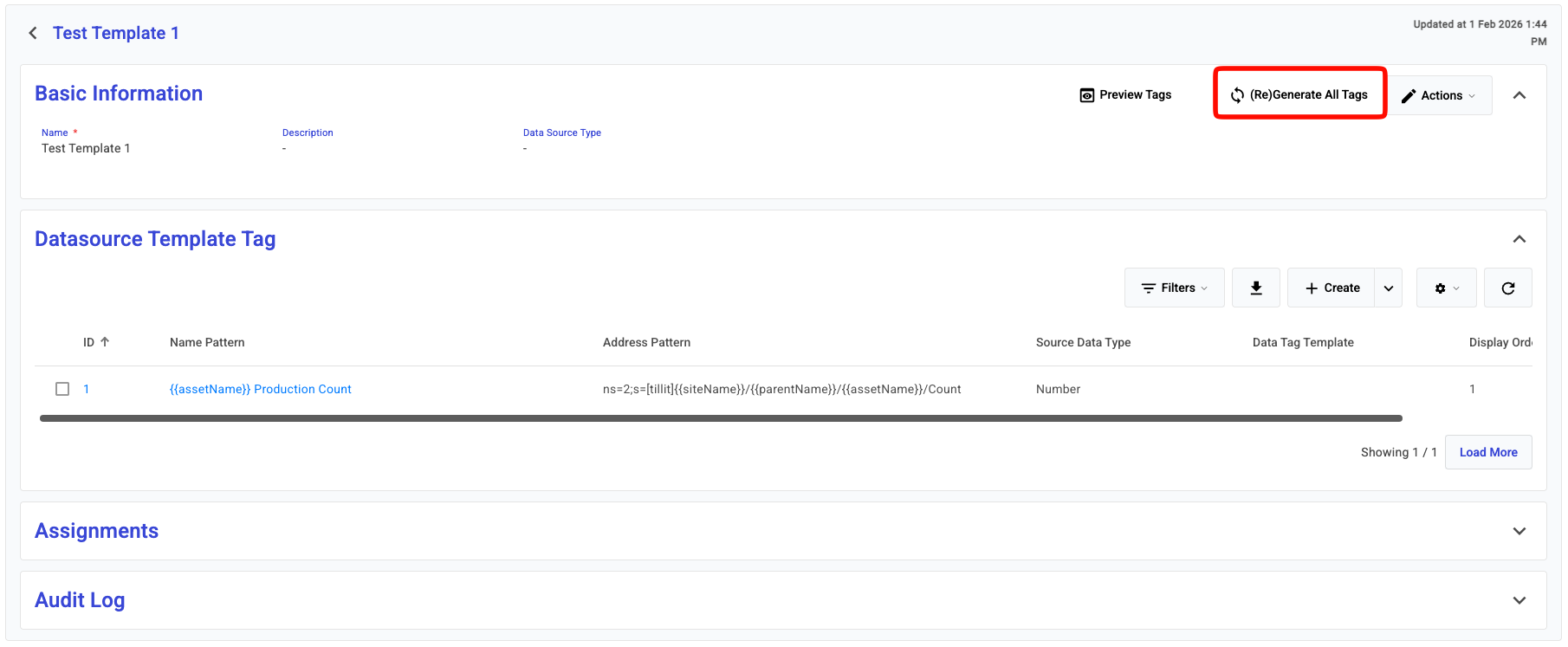This screenshot has width=1568, height=647.
Task: Open the Create split-button dropdown arrow
Action: tap(1388, 288)
